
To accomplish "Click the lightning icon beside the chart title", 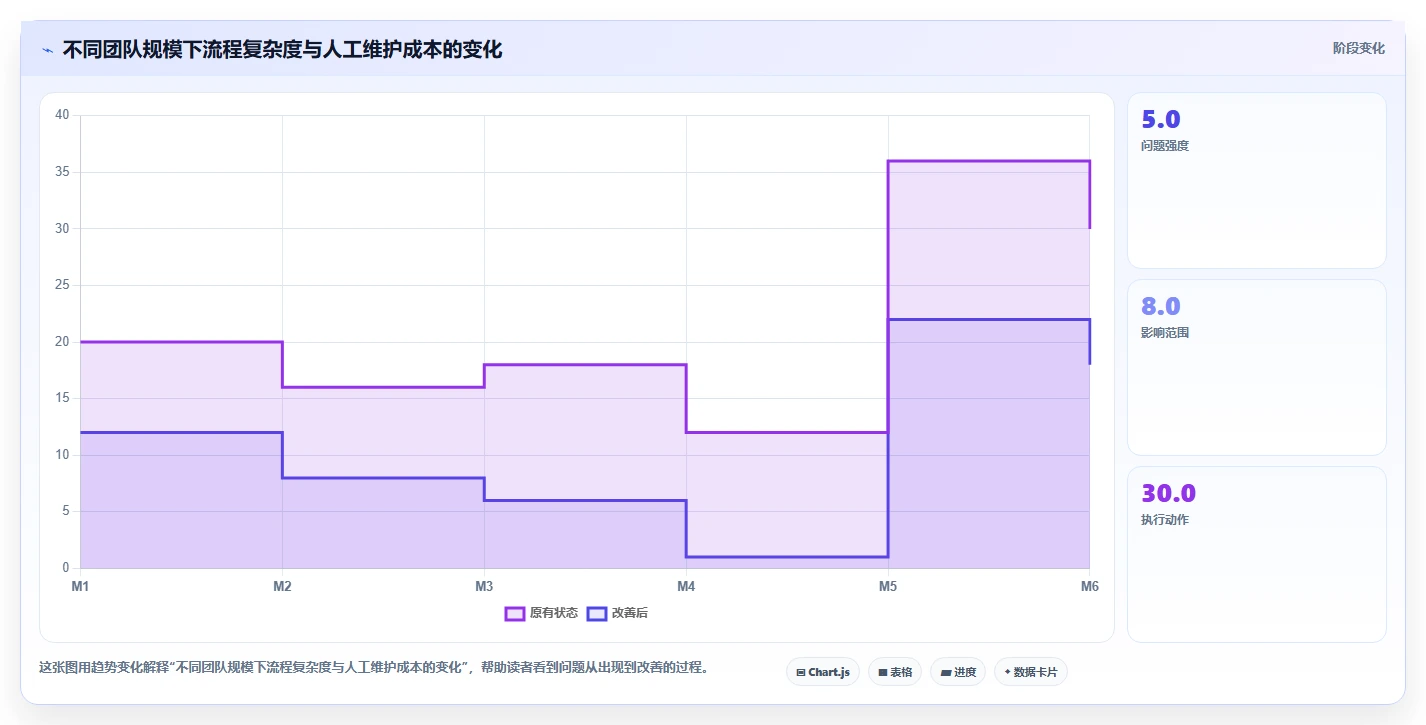I will pyautogui.click(x=47, y=50).
